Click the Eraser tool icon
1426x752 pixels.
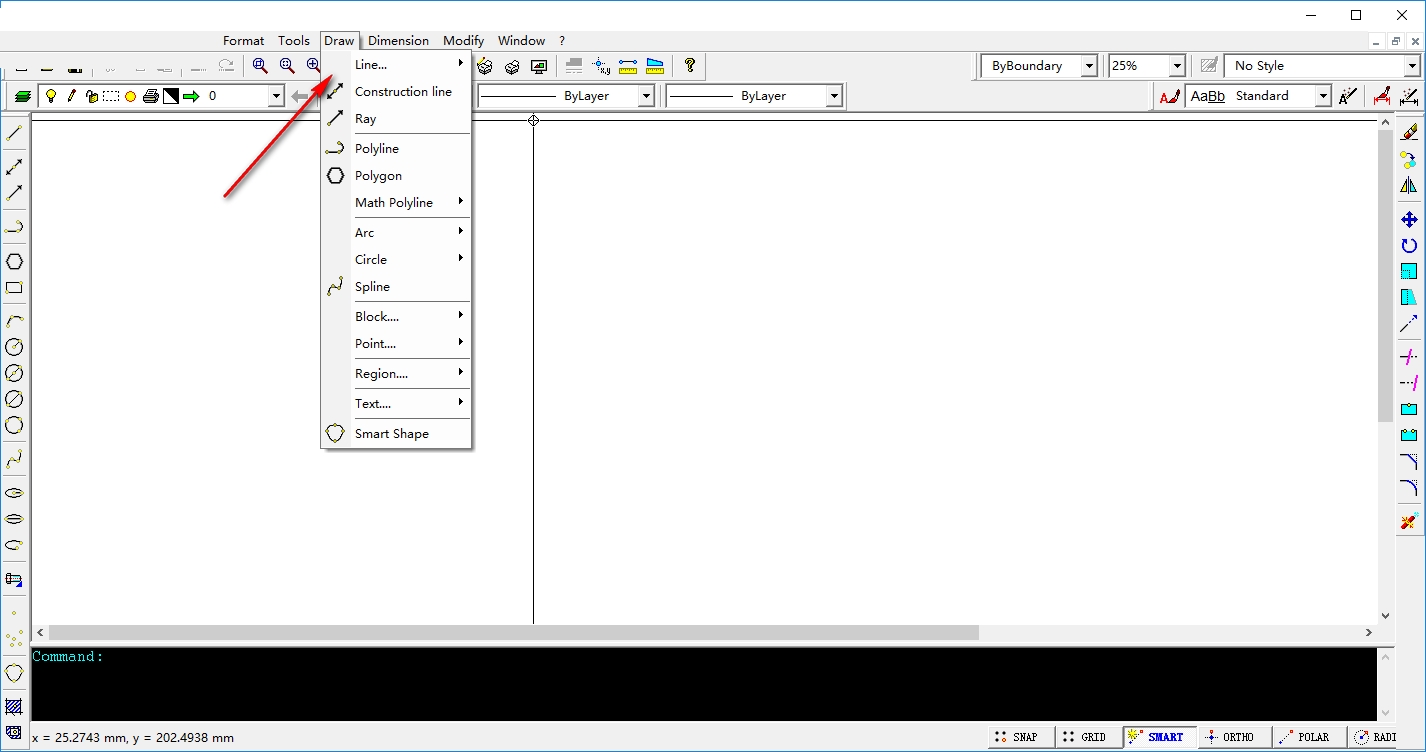coord(1409,132)
